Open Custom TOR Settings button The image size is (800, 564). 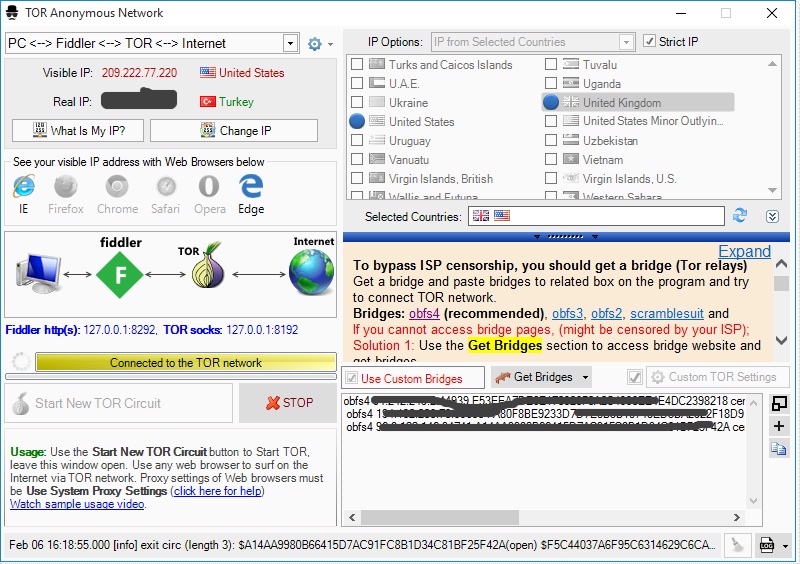717,377
